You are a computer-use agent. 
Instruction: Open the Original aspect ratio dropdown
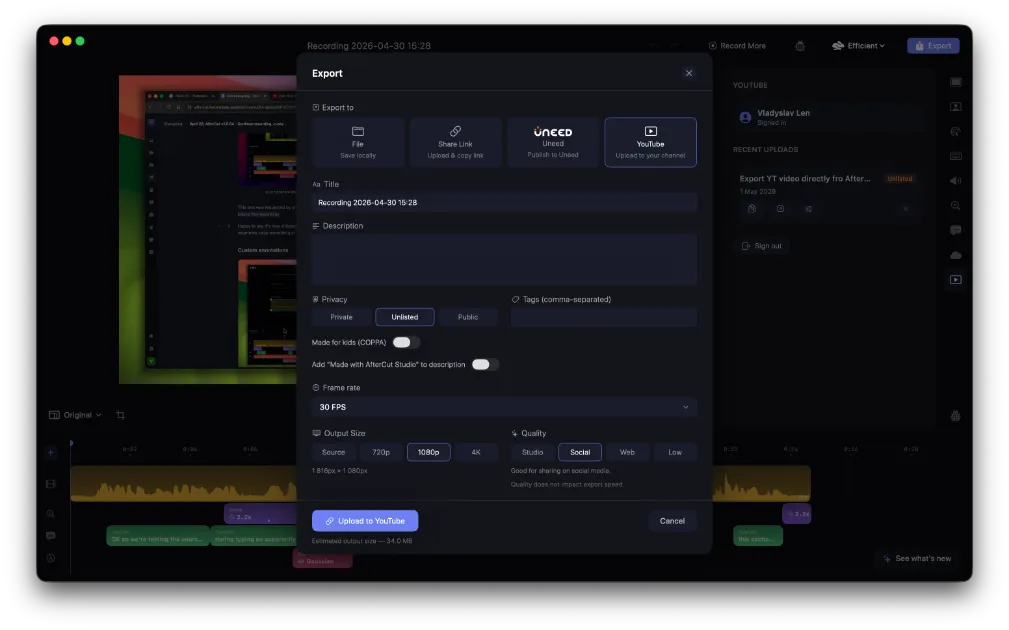[x=75, y=415]
